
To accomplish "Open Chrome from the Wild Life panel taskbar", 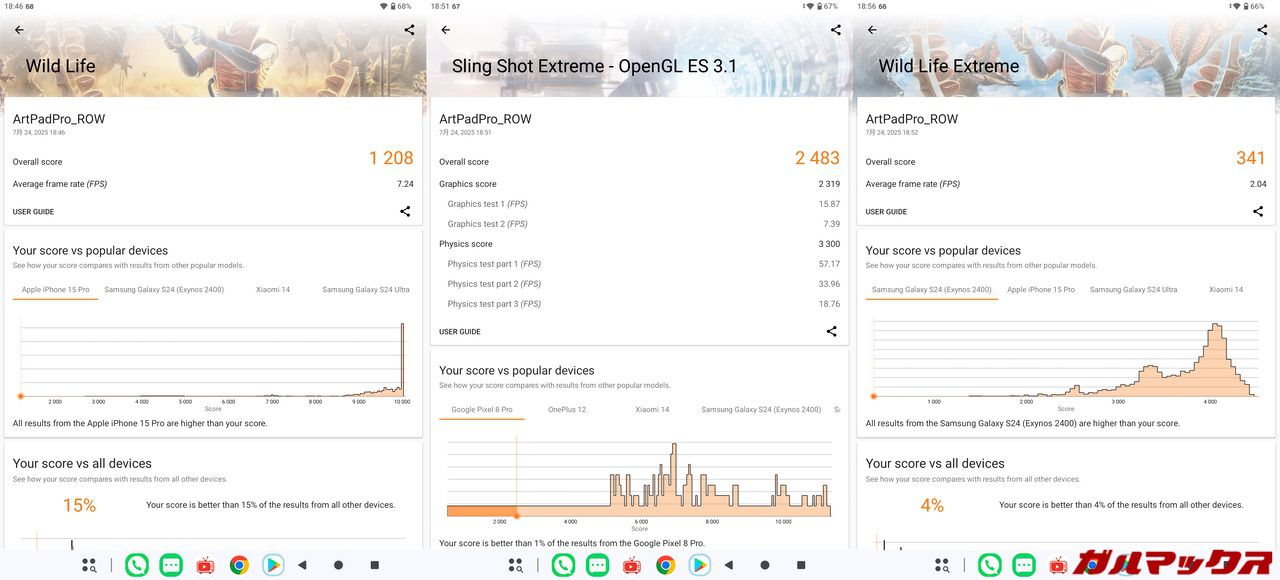I will (239, 565).
